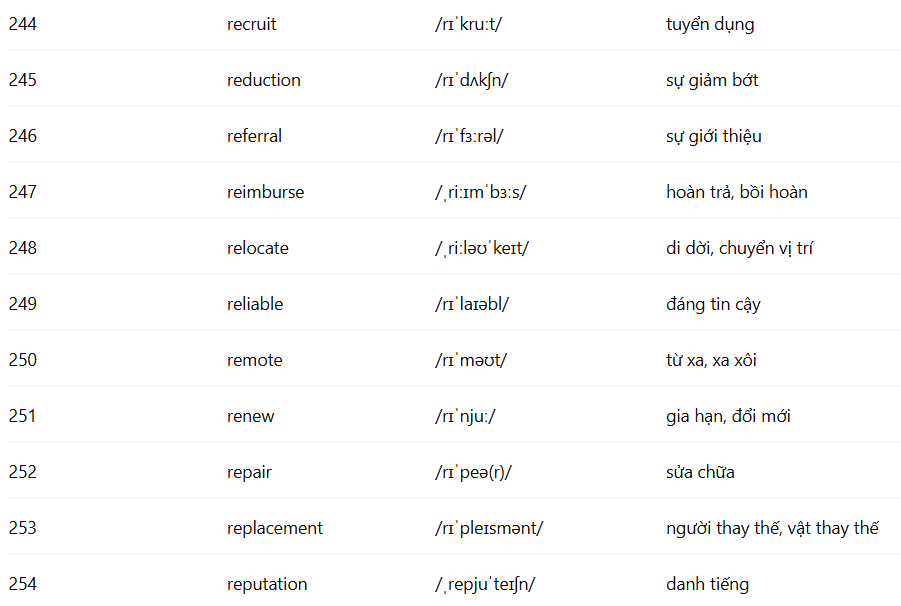
Task: Click the meaning 'tuyển dụng'
Action: click(710, 24)
